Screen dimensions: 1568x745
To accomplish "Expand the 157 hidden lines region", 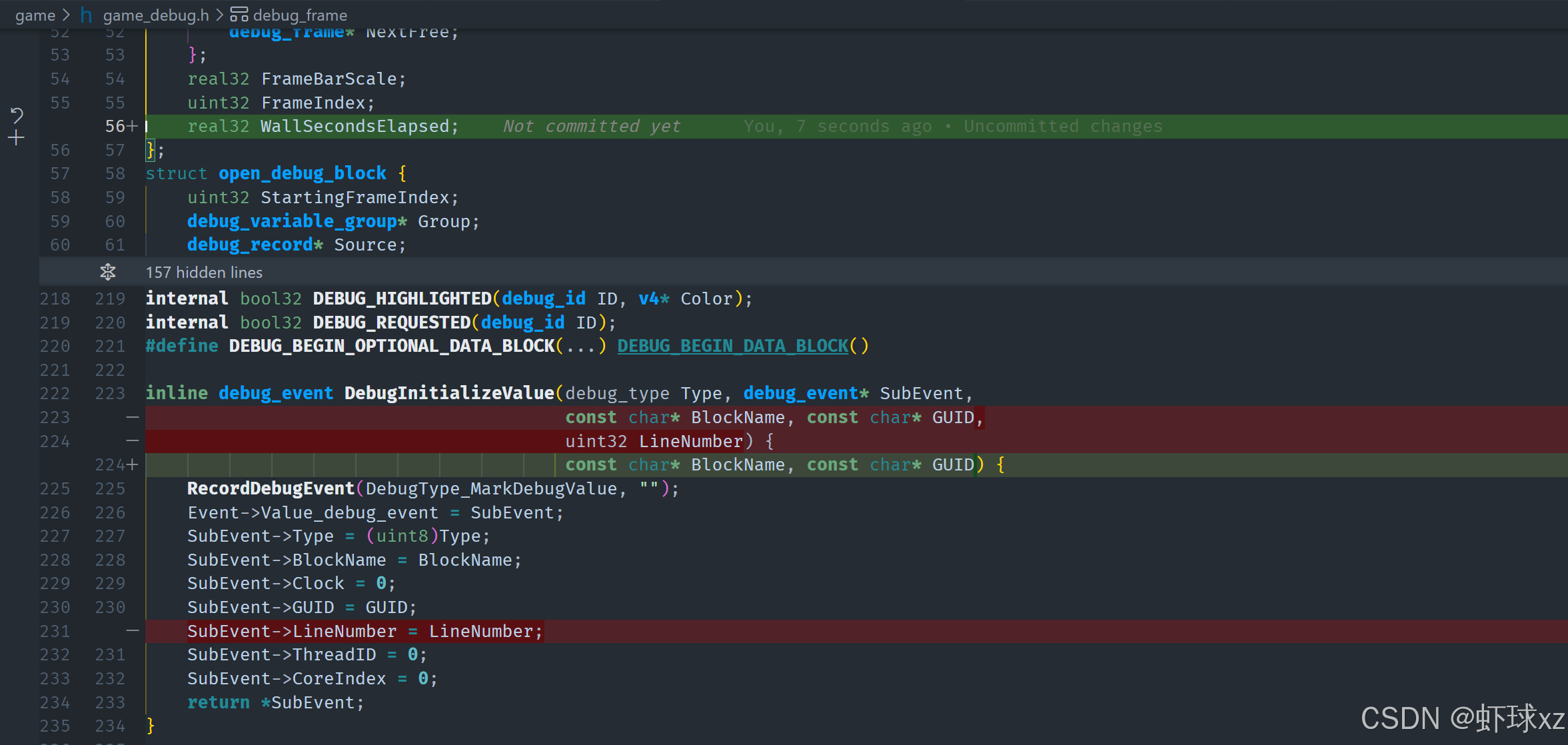I will point(204,273).
